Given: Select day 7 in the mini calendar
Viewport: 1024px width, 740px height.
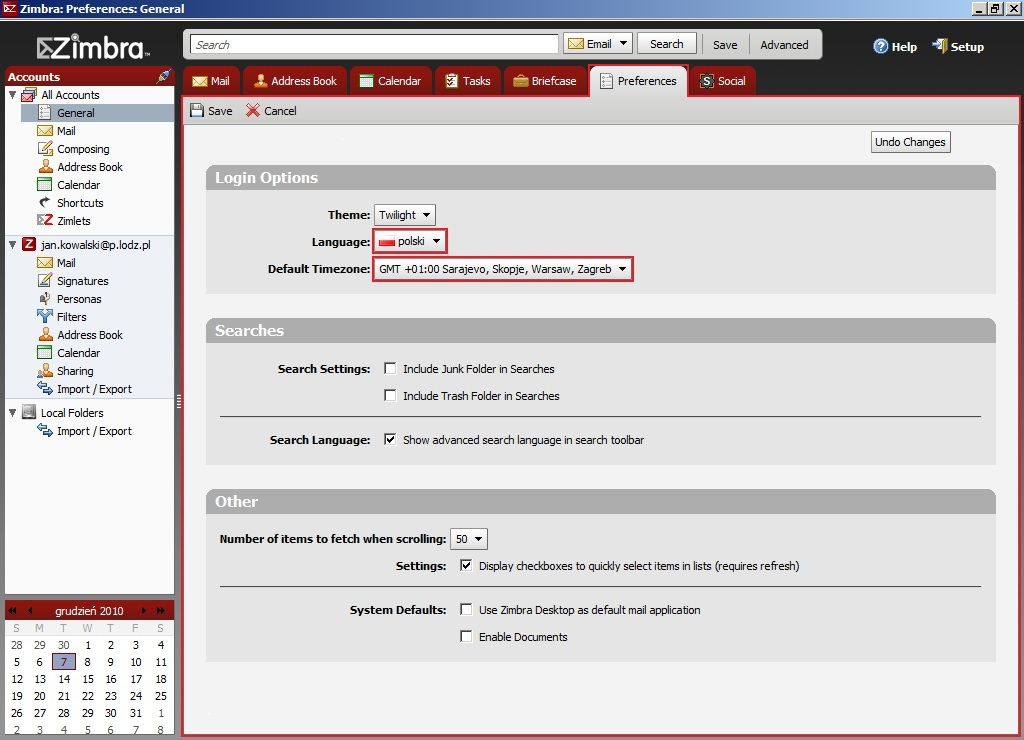Looking at the screenshot, I should coord(63,662).
